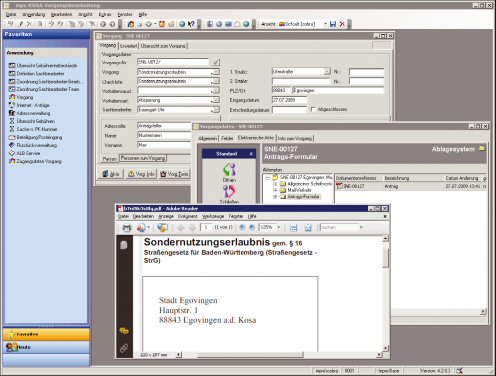Open ALB Service in the sidebar
This screenshot has height=376, width=496.
click(24, 153)
